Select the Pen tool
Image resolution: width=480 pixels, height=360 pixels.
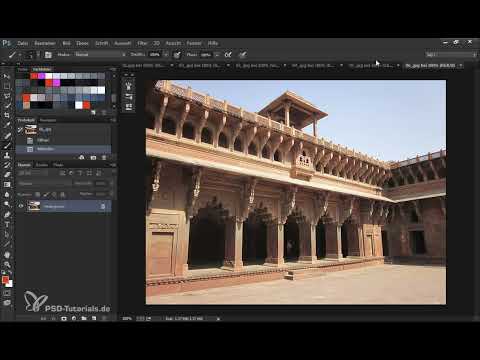tap(7, 214)
